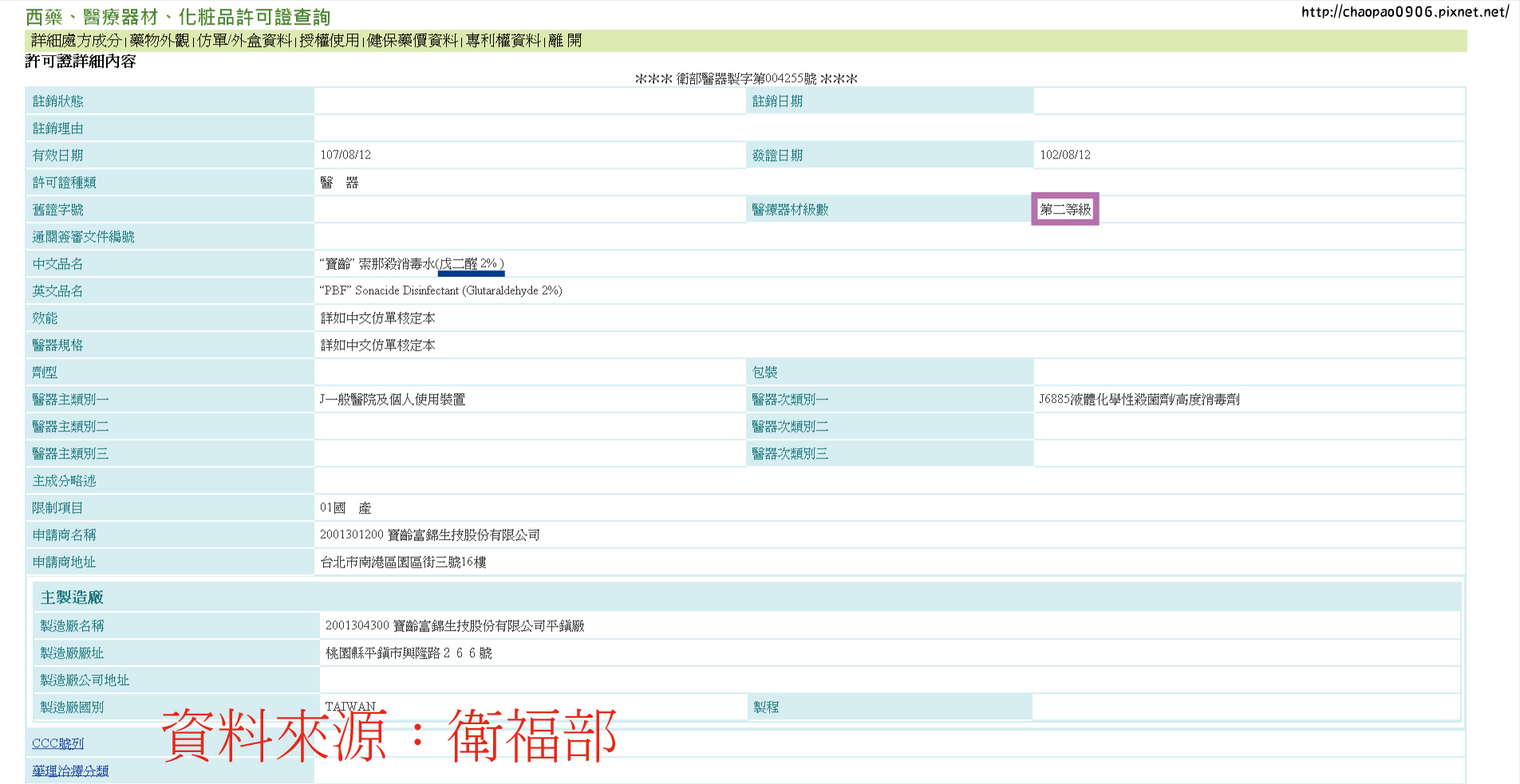Click manufacturer name 寶齡富錦生技股份有限公司平鎮廠

455,626
